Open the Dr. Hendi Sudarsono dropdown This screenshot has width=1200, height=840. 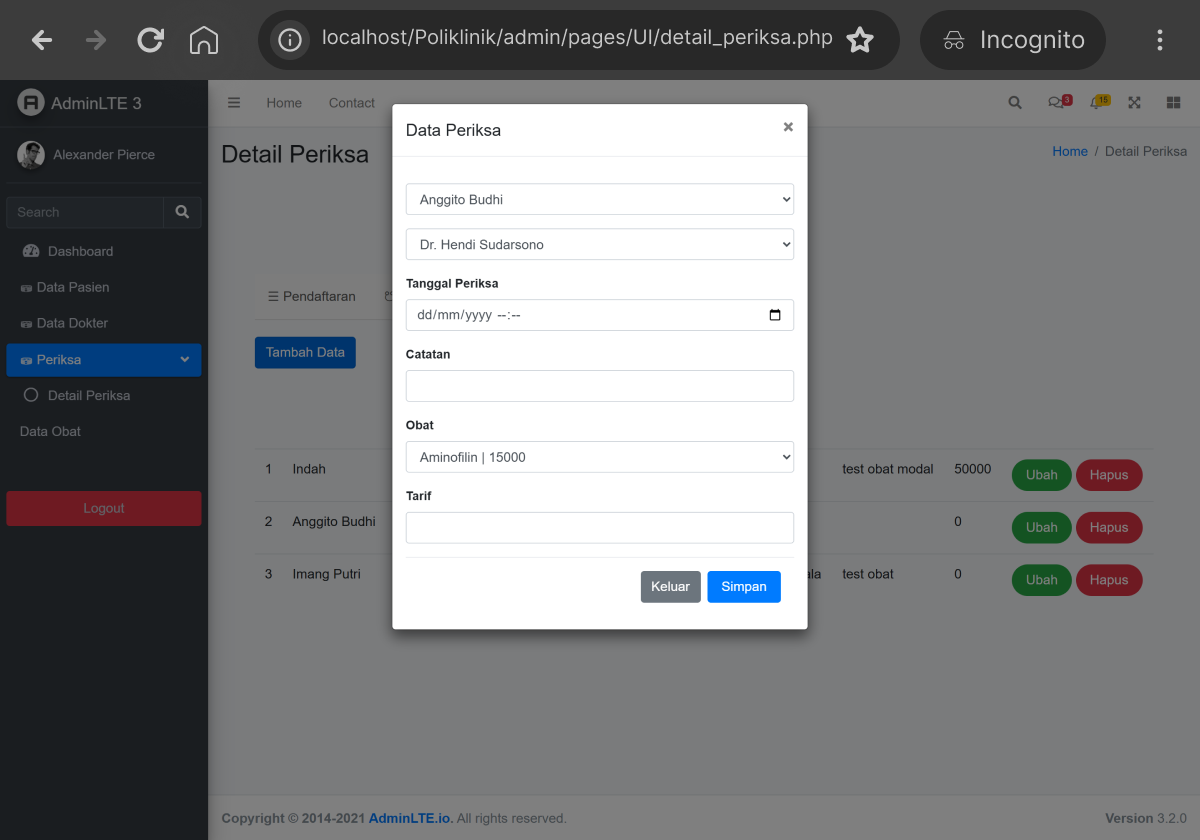pos(599,244)
